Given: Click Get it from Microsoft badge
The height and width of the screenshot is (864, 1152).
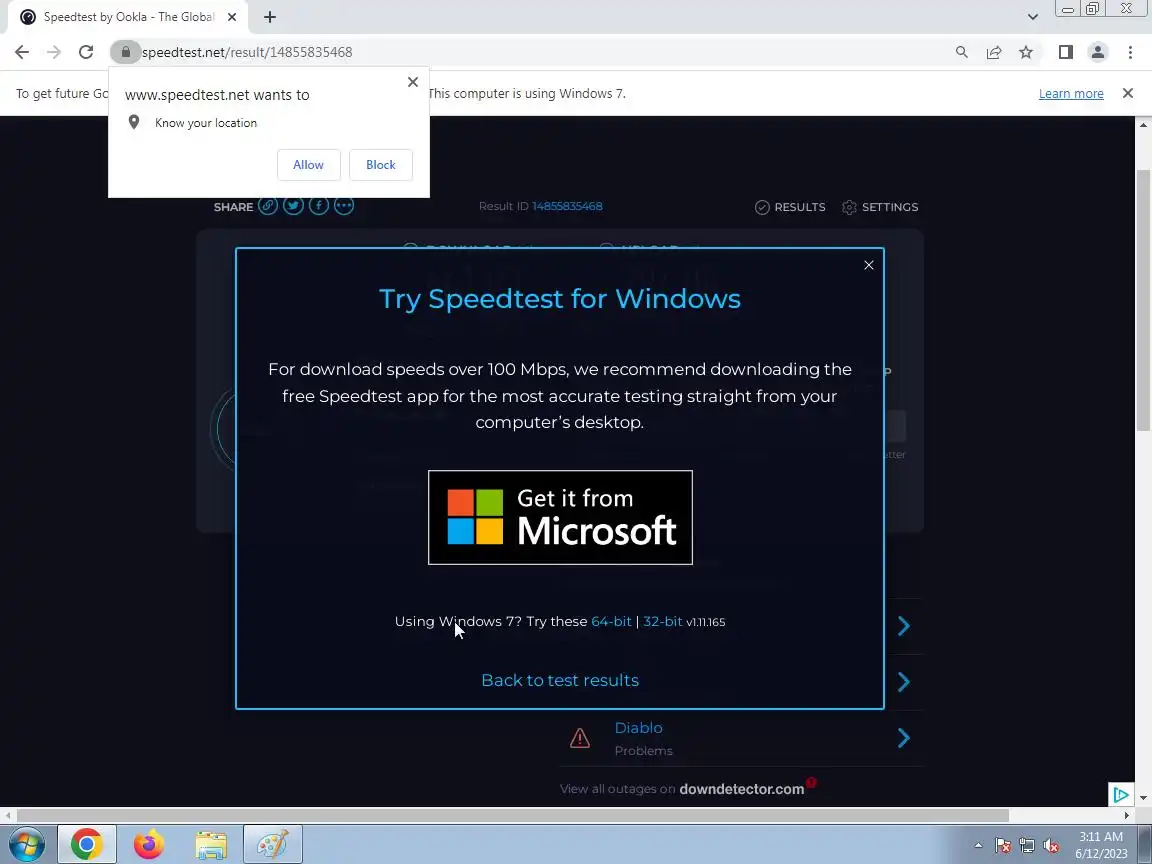Looking at the screenshot, I should tap(560, 517).
